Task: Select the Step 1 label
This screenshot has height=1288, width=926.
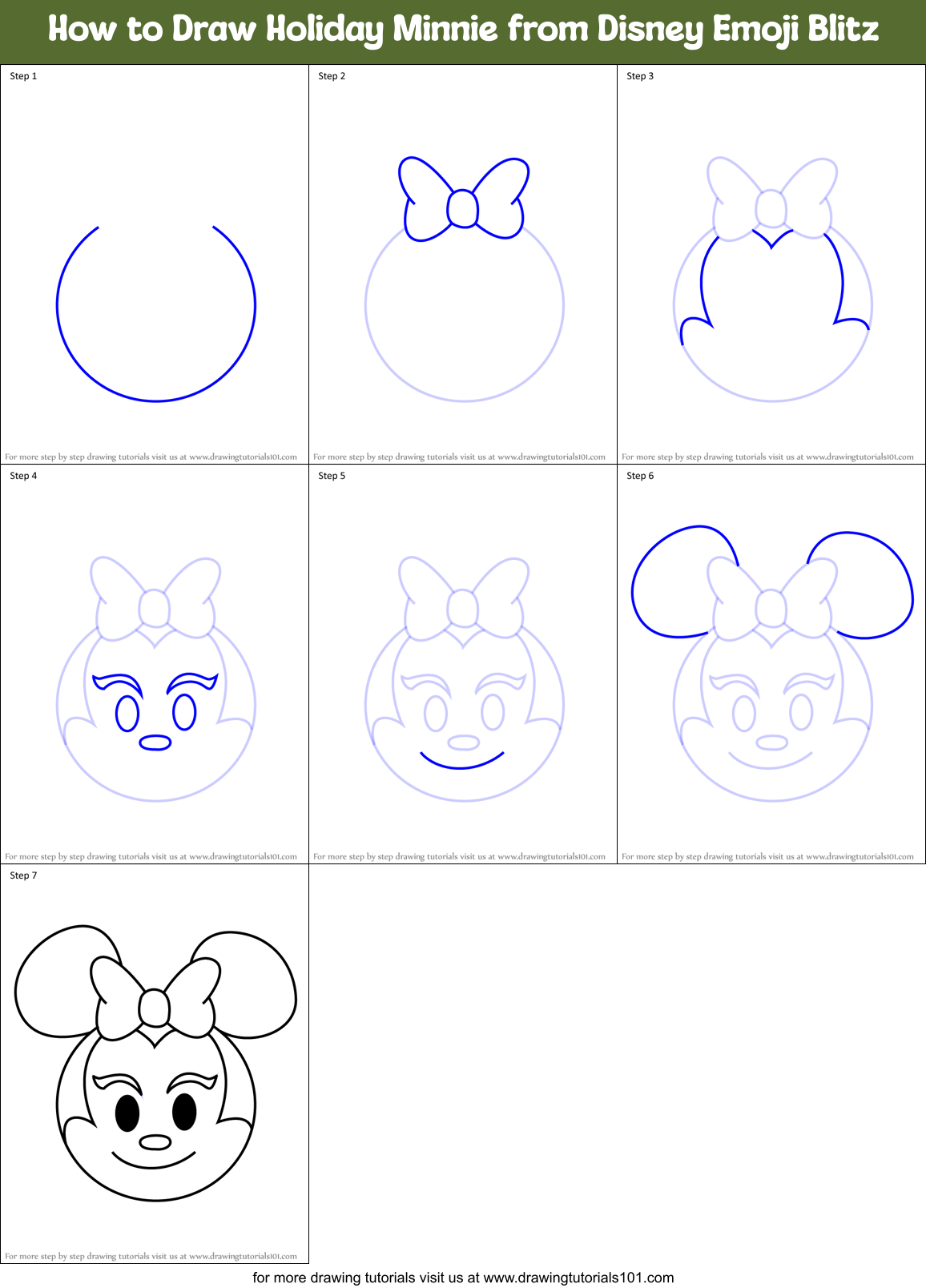Action: tap(23, 76)
